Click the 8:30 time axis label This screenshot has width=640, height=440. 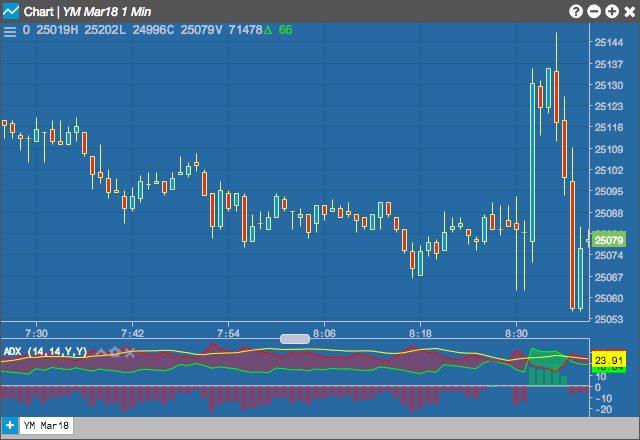pyautogui.click(x=516, y=333)
